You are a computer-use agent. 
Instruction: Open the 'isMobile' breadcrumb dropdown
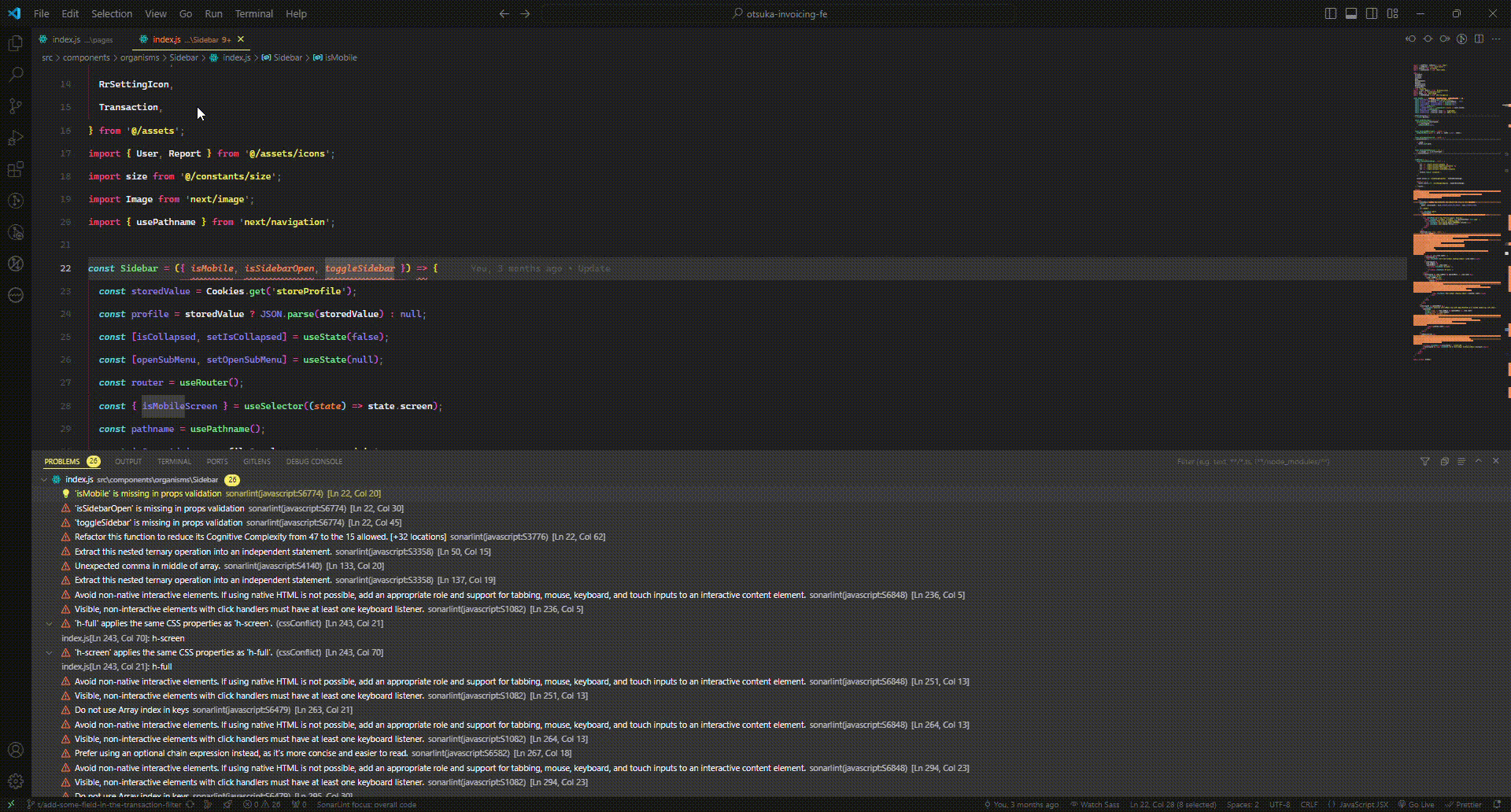tap(335, 57)
